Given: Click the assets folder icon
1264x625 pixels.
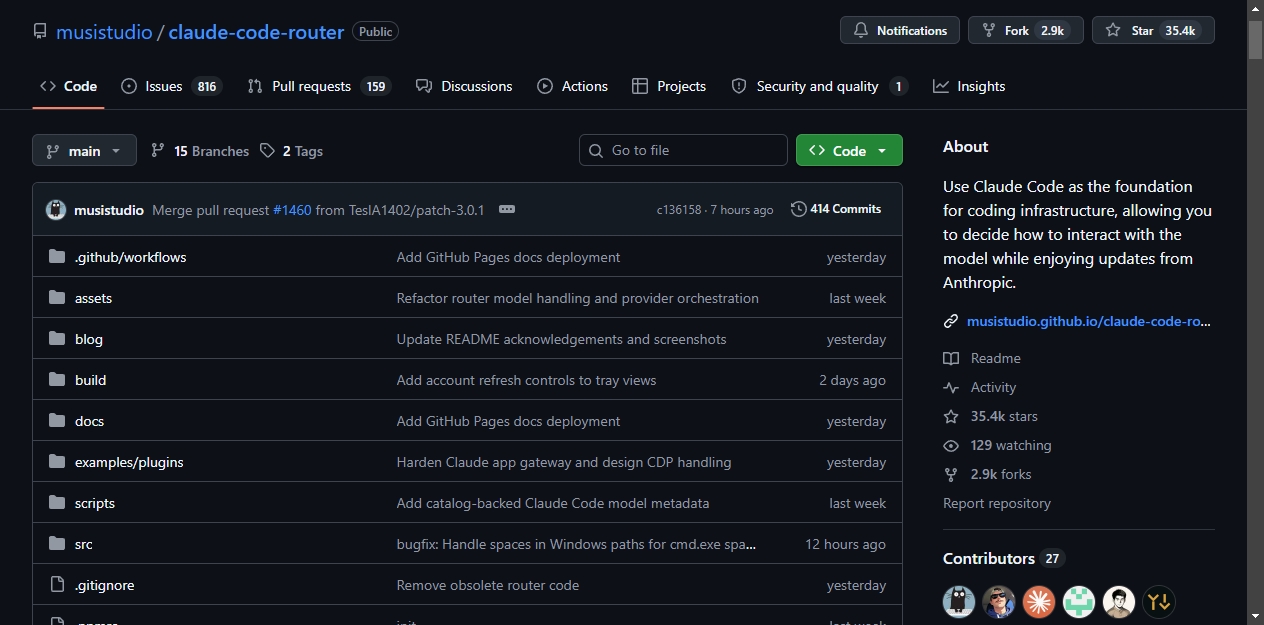Looking at the screenshot, I should point(57,298).
